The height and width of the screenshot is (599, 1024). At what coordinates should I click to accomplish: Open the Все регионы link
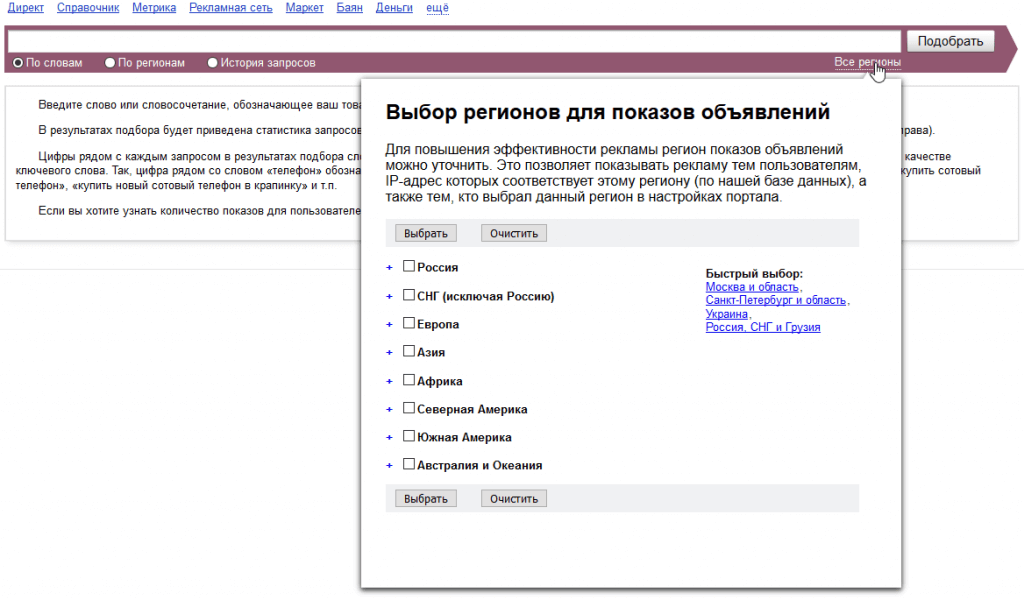[x=869, y=61]
